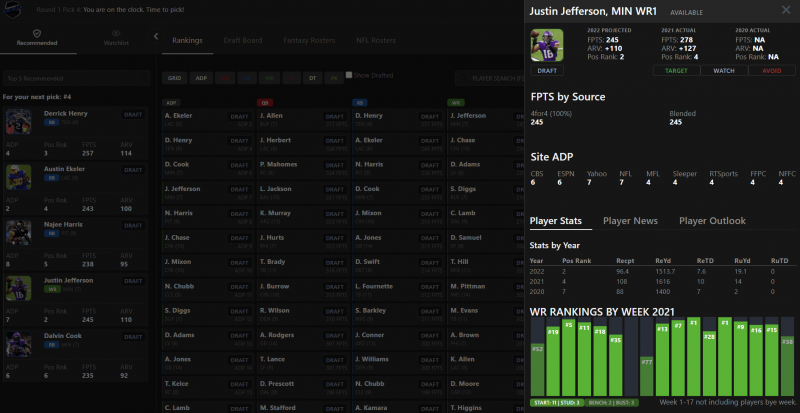Open the NFL Rosters tab

tap(376, 40)
